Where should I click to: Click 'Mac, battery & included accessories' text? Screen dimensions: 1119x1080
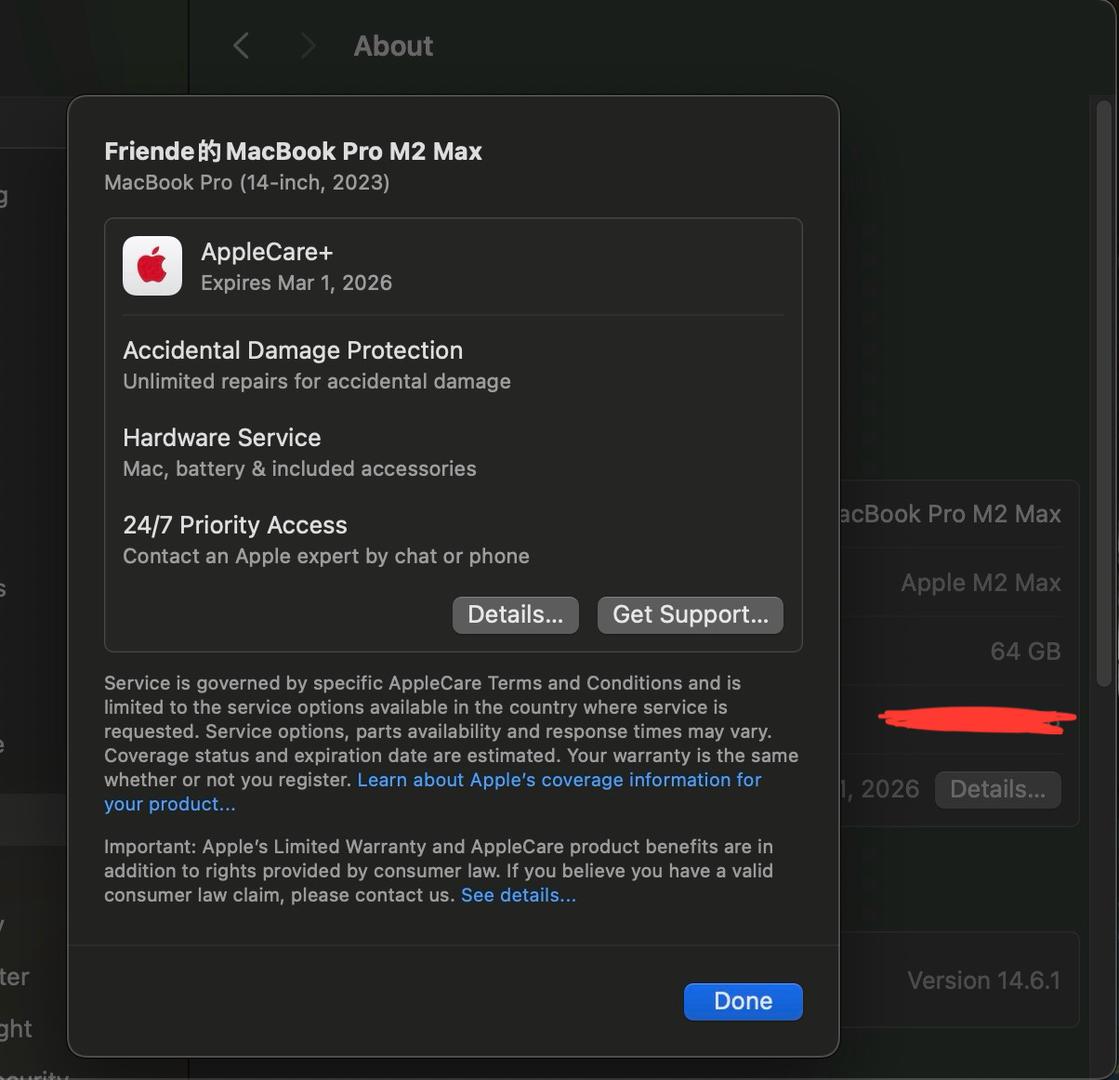300,469
